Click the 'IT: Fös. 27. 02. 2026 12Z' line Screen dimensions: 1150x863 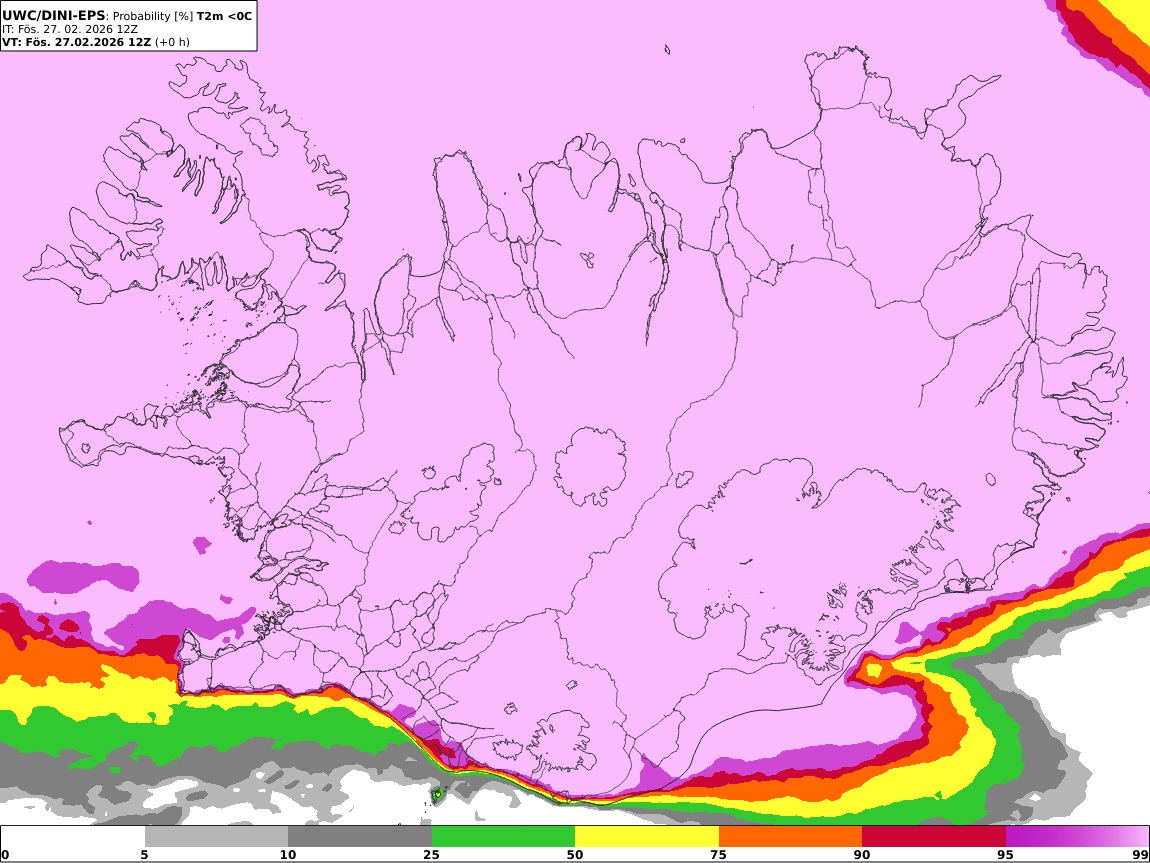(69, 29)
